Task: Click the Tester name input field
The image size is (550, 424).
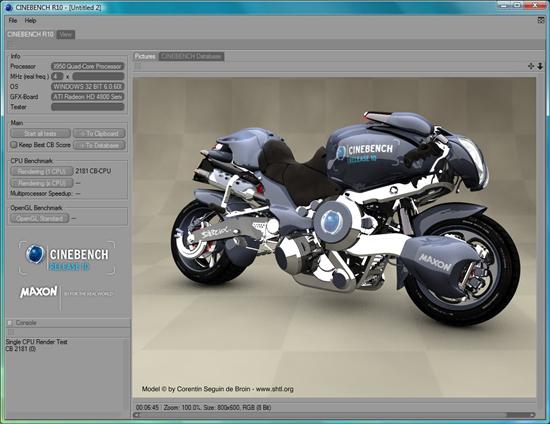Action: (88, 107)
